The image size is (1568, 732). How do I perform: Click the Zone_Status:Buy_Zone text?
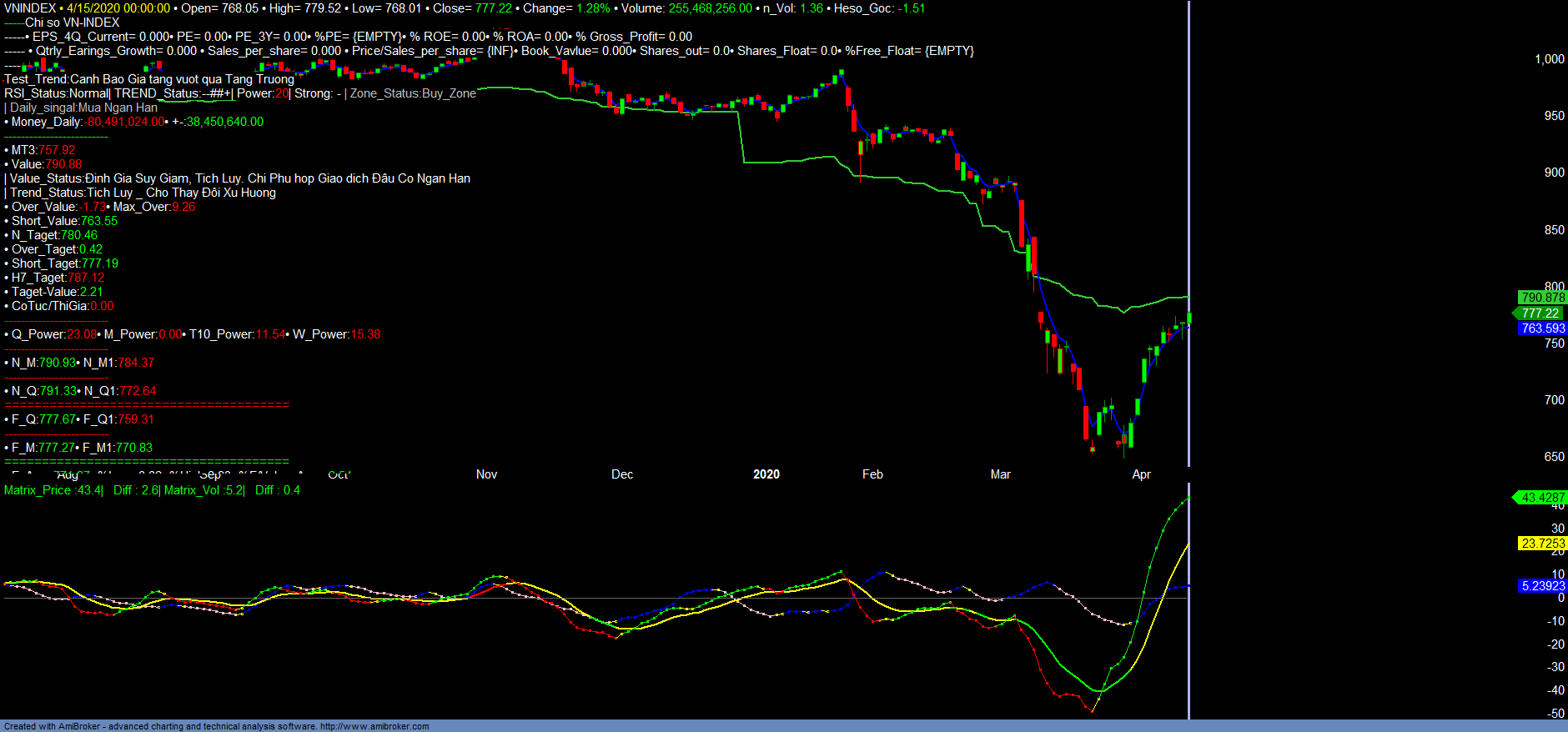[413, 93]
